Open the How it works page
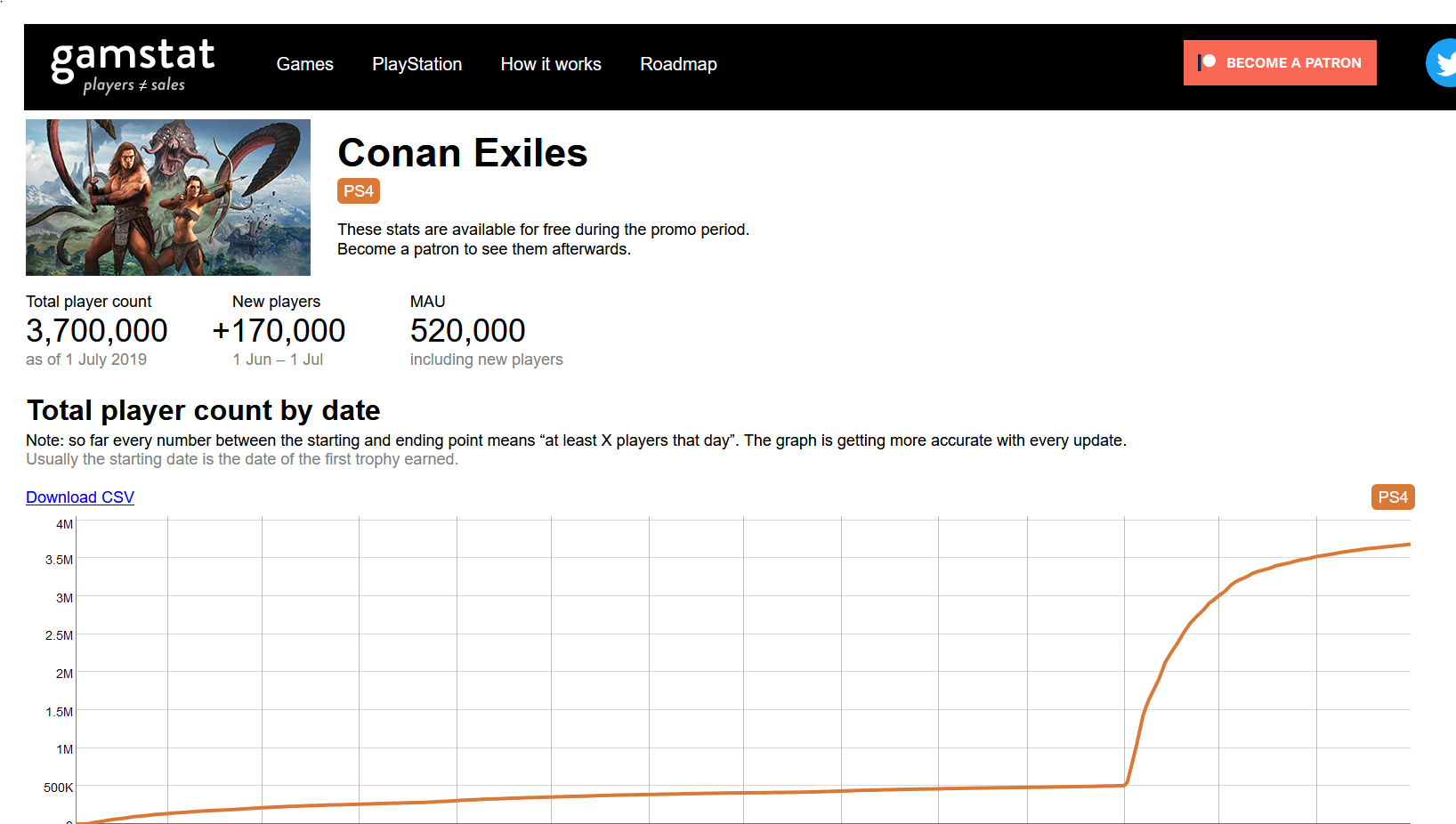 point(551,64)
